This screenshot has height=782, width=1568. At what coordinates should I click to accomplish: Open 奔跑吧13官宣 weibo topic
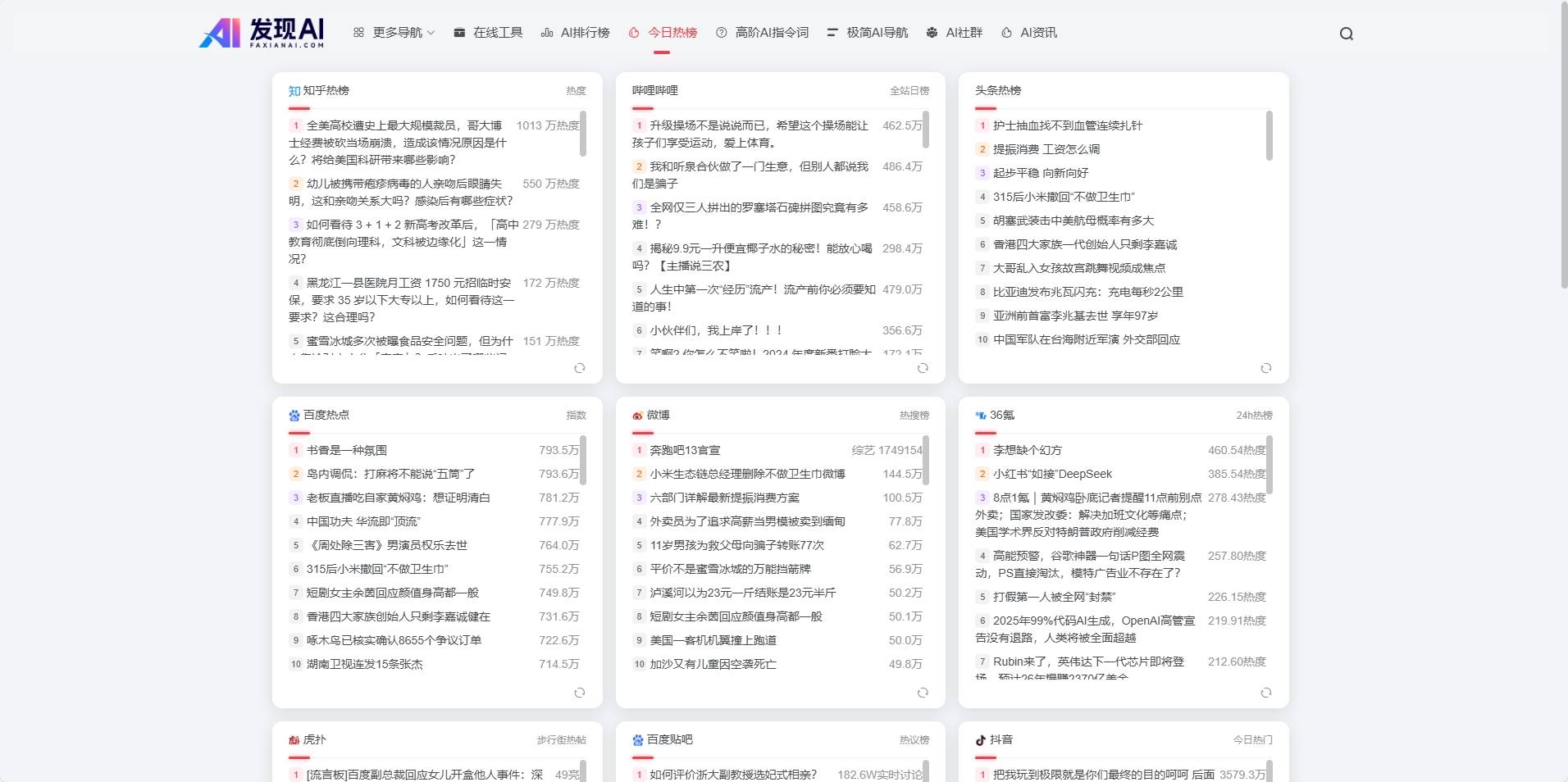tap(686, 450)
